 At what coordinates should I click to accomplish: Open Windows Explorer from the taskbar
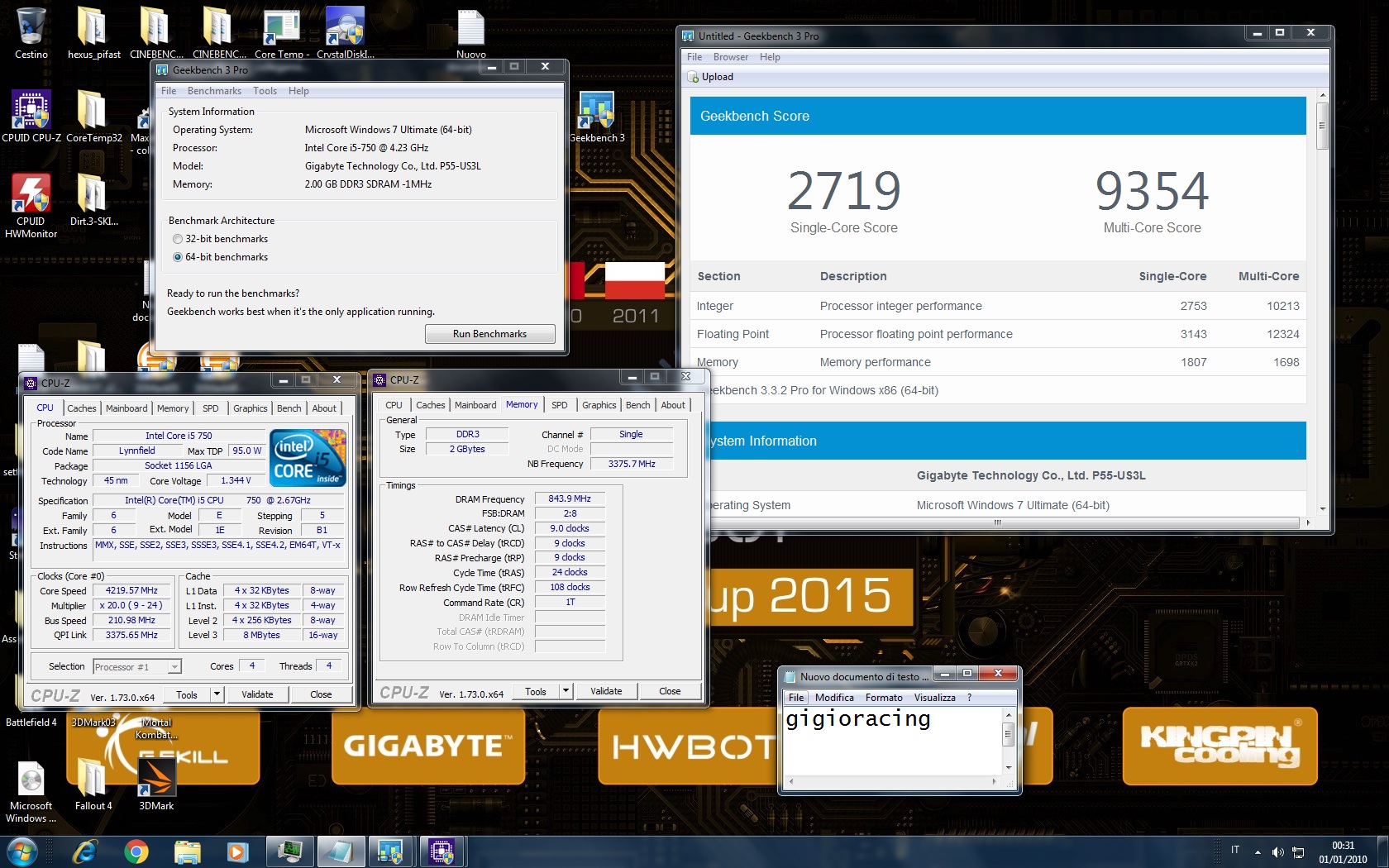tap(187, 851)
